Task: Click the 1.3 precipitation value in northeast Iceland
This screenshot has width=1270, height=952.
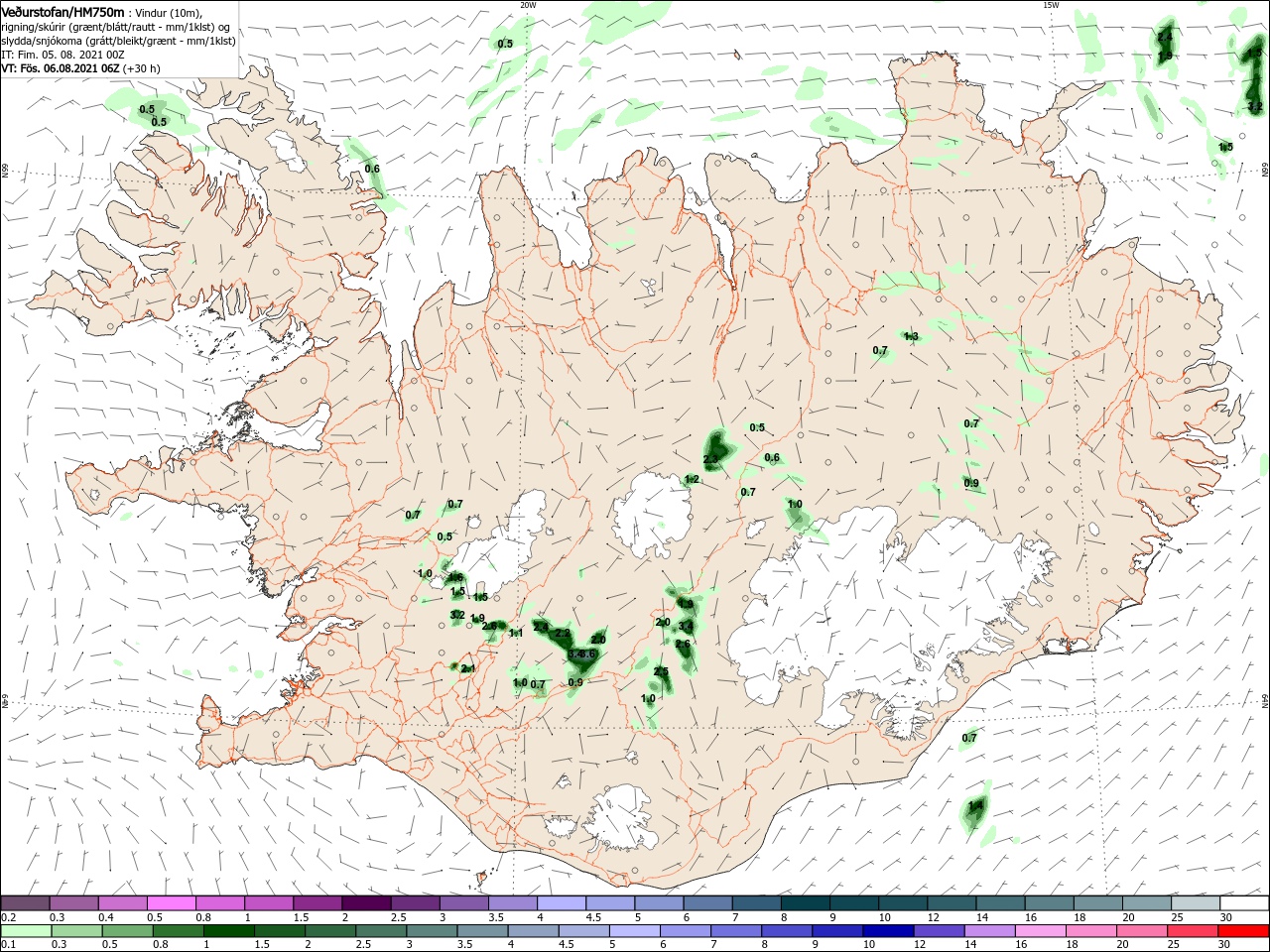Action: 911,337
